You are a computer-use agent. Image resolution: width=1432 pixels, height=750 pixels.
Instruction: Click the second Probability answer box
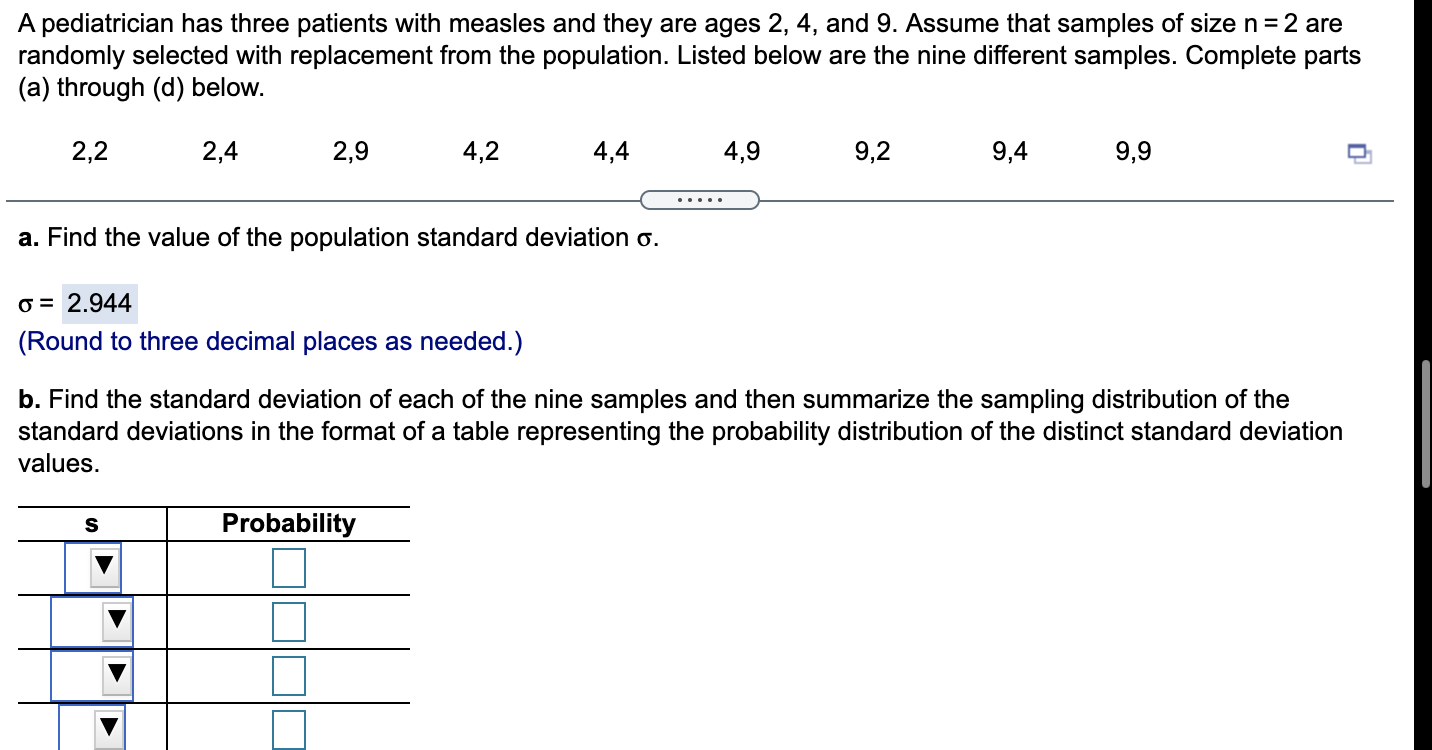(289, 620)
